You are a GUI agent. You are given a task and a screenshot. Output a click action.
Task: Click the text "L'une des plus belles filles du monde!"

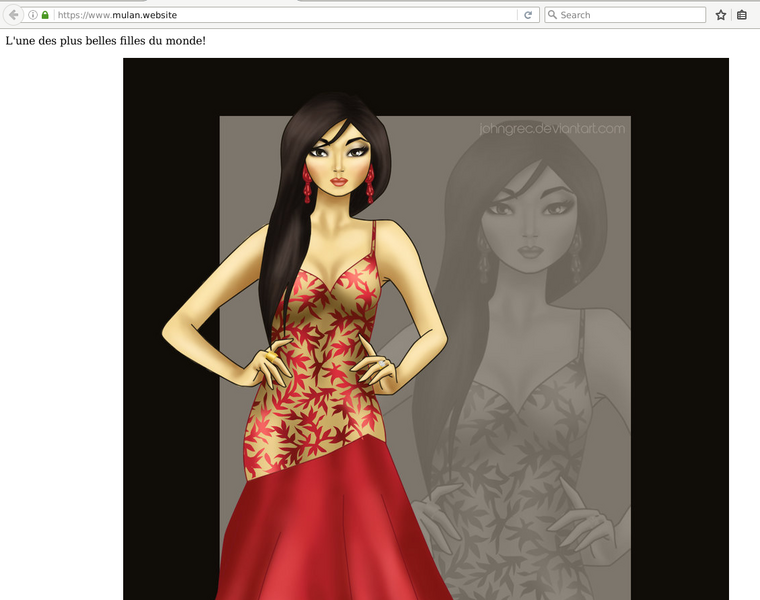pyautogui.click(x=105, y=41)
